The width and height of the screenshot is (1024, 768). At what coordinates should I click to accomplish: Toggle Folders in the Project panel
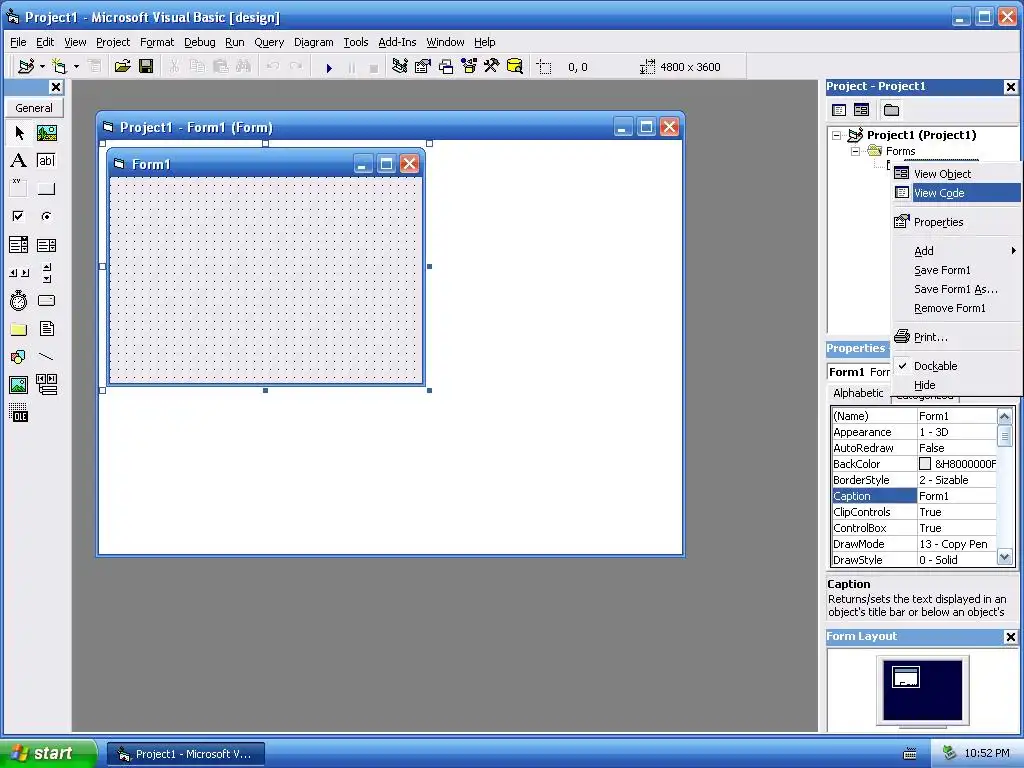point(891,110)
